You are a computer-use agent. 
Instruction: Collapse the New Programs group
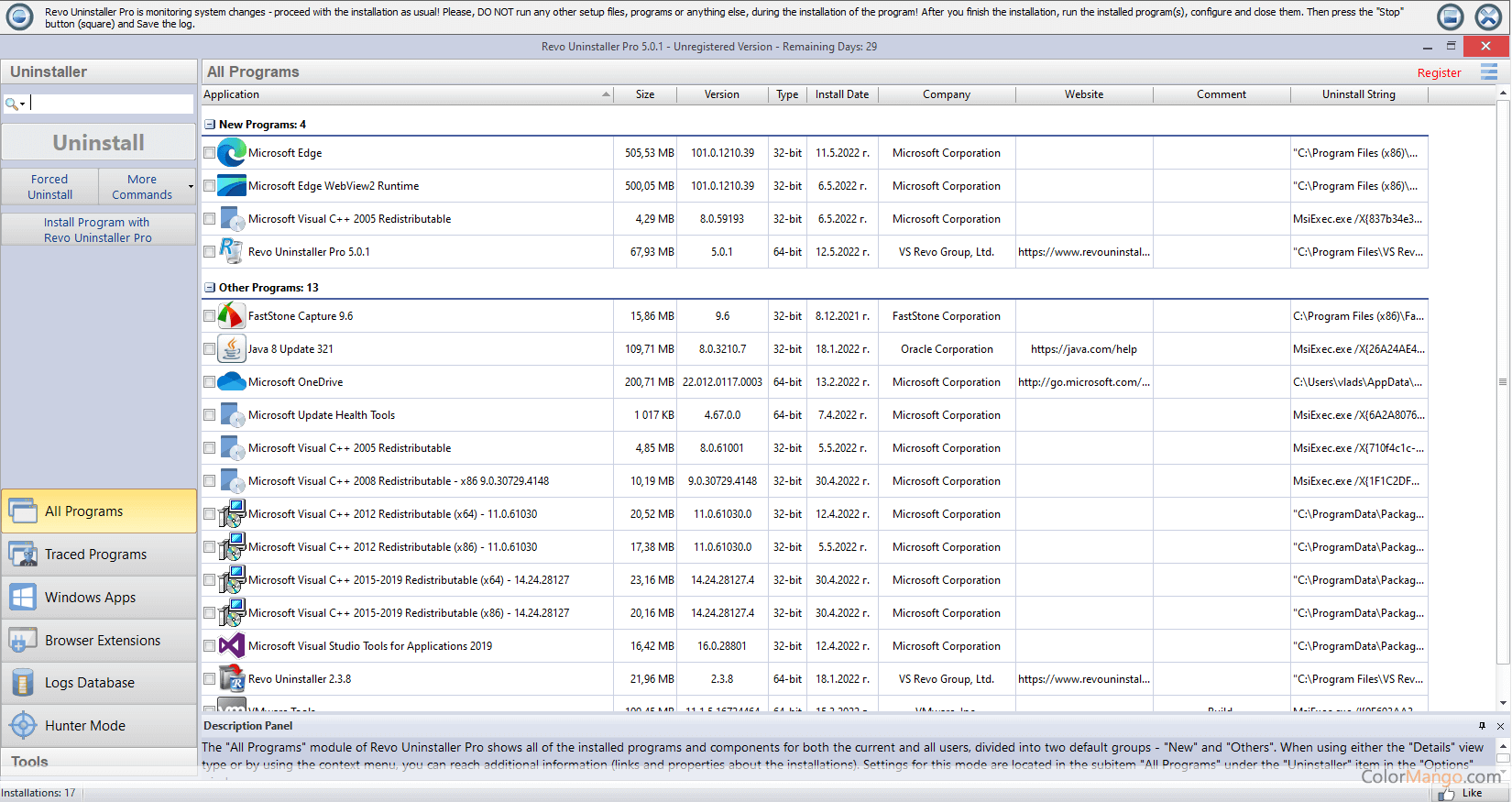coord(210,125)
